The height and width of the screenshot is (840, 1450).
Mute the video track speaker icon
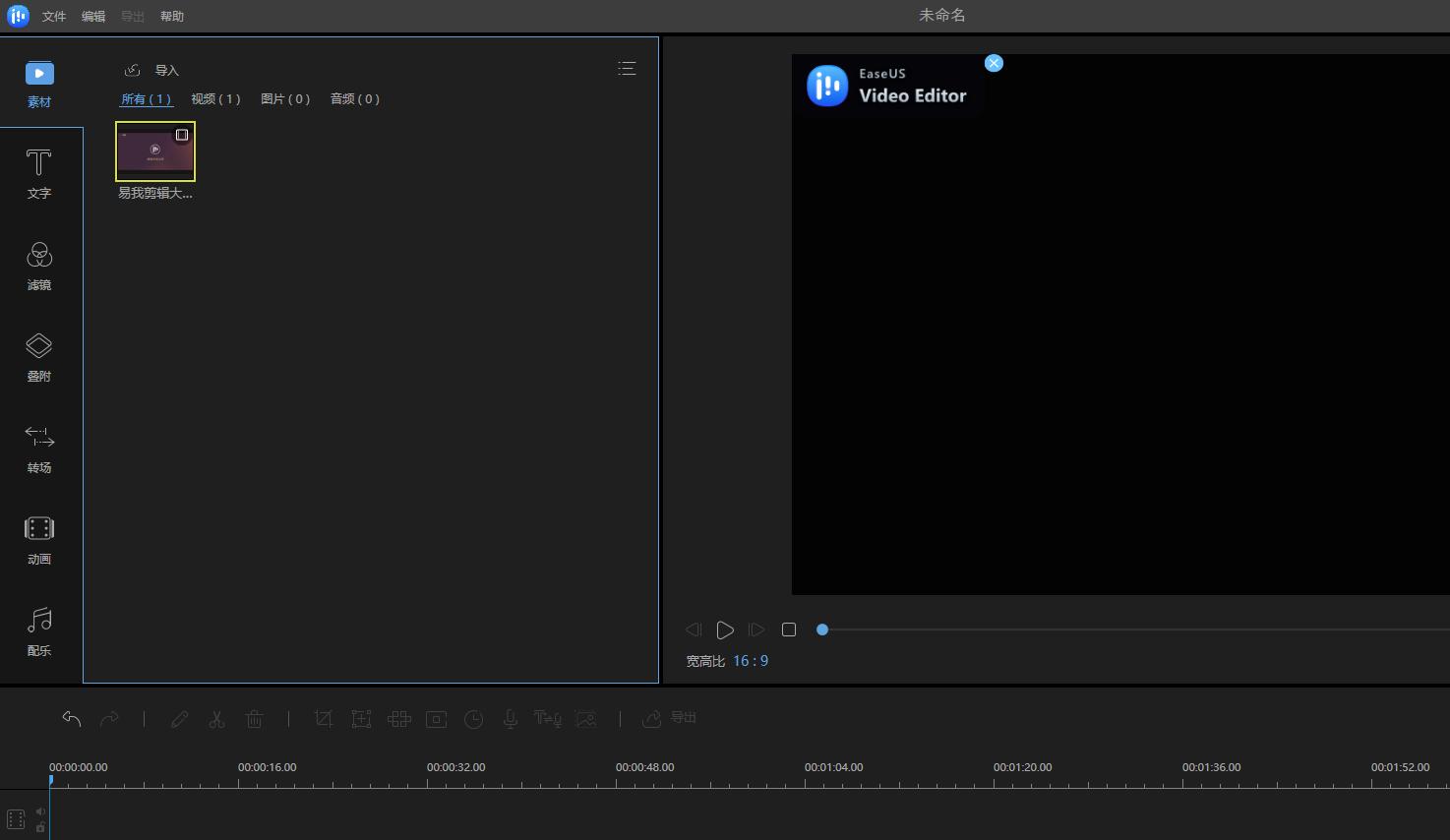point(40,811)
